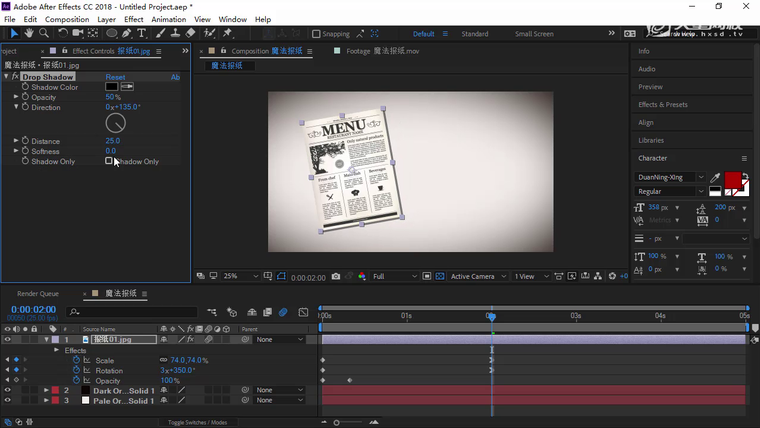
Task: Open the Effects & Presets panel
Action: 663,104
